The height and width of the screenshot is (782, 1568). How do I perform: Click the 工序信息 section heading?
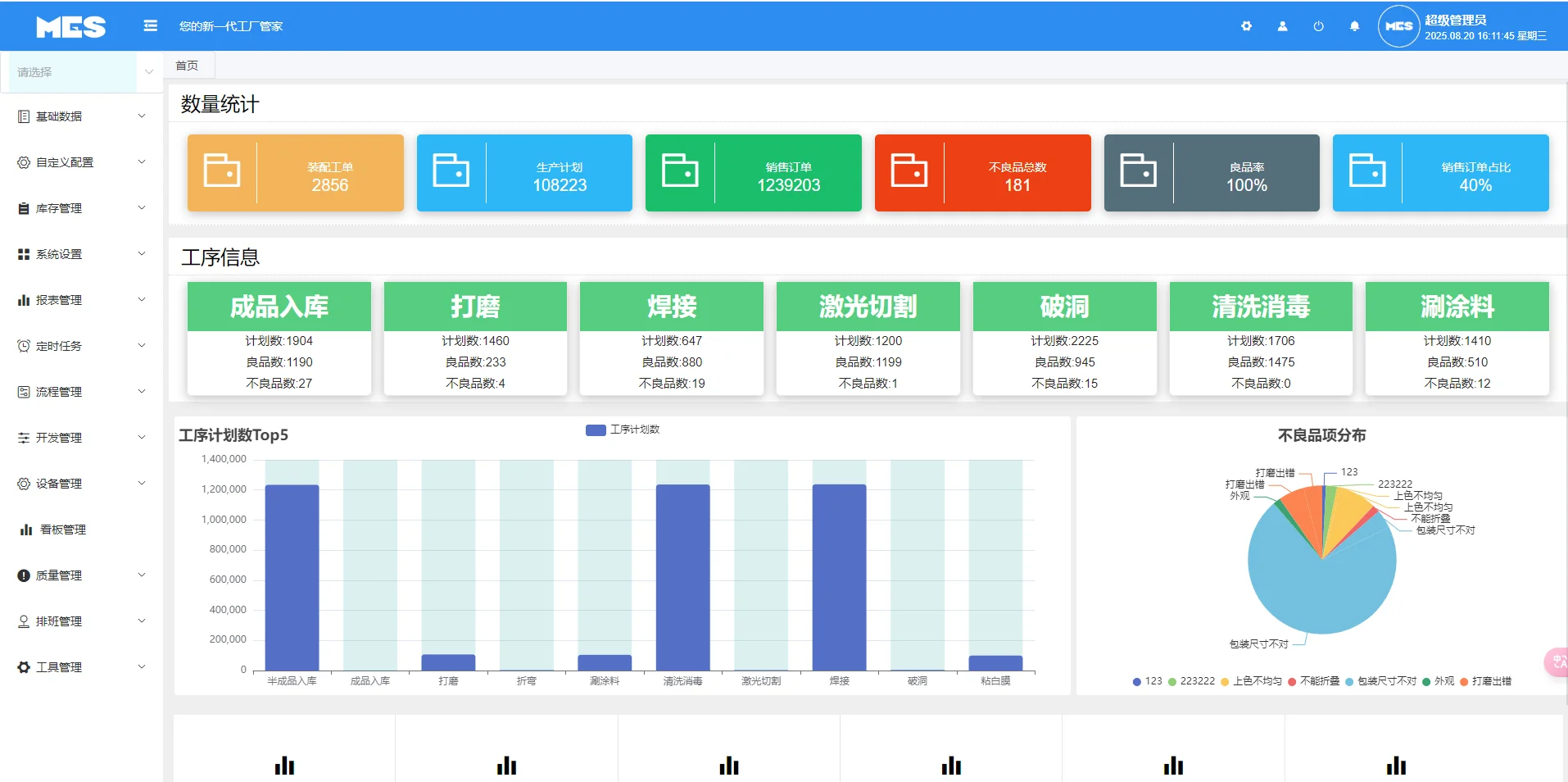220,257
